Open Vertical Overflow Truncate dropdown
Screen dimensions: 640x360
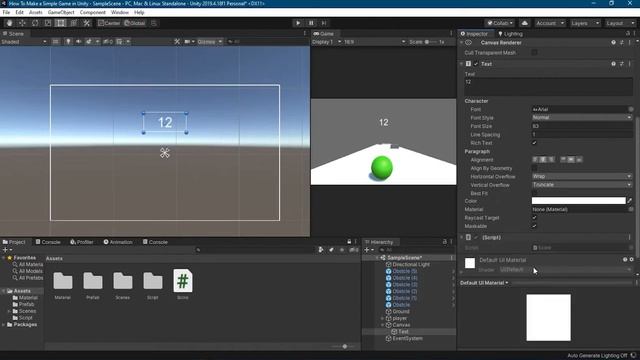(x=582, y=185)
